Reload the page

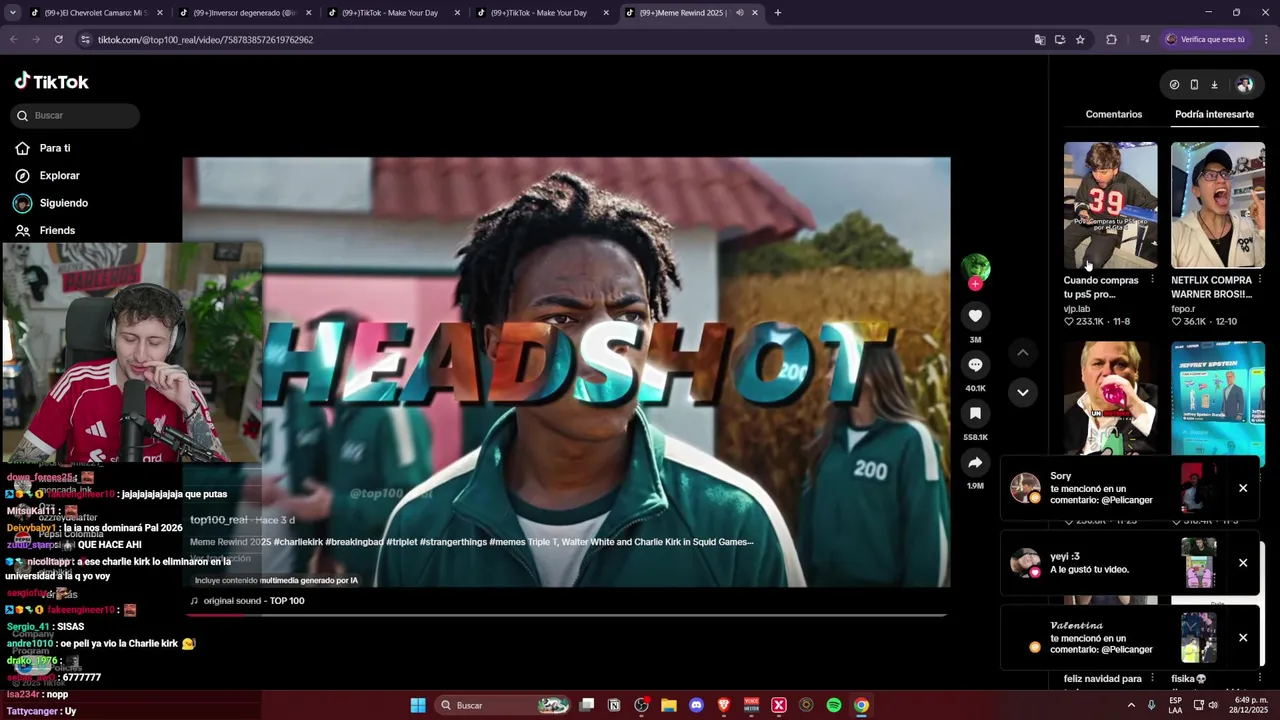[58, 40]
